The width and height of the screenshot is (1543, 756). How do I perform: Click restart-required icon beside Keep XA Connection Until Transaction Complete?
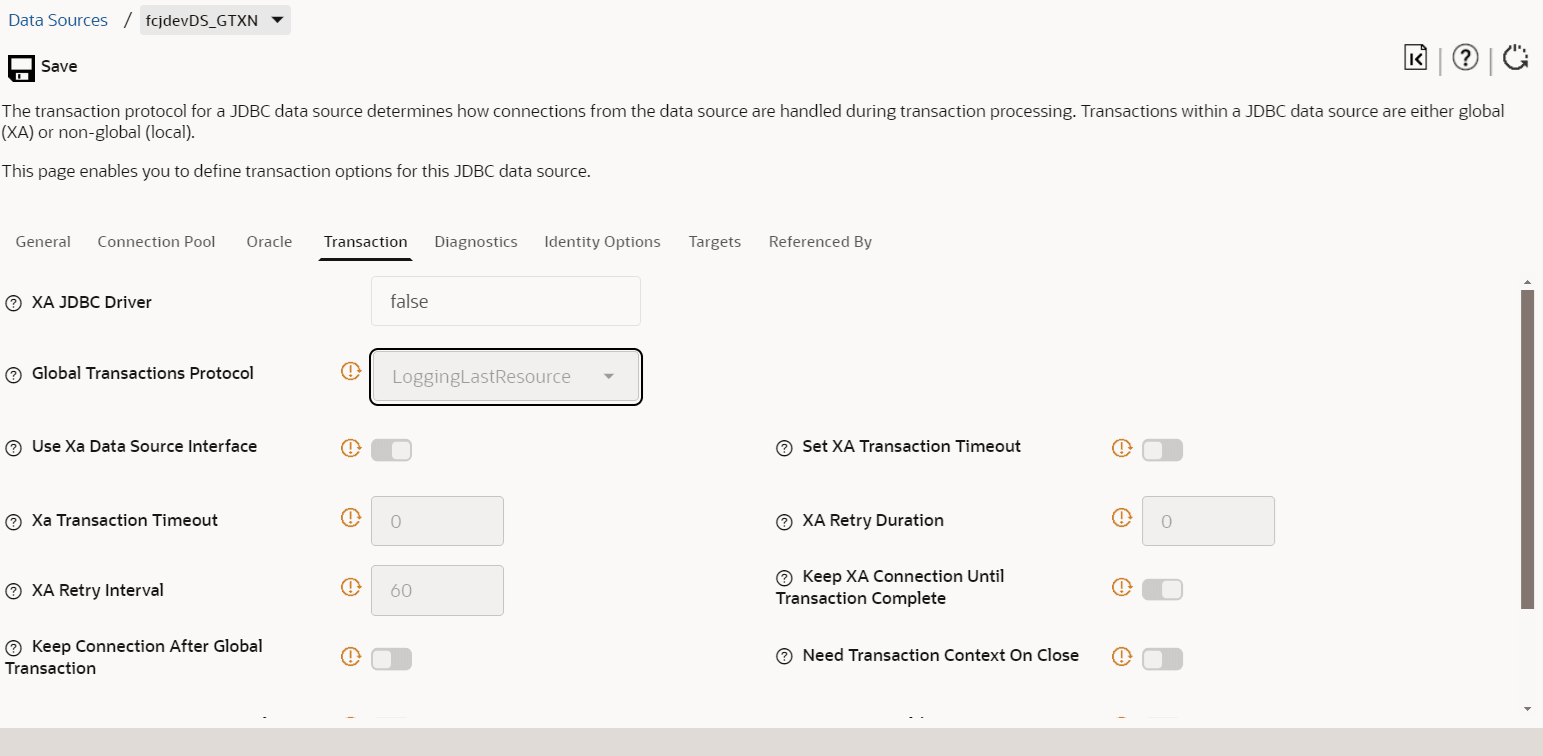(1122, 587)
